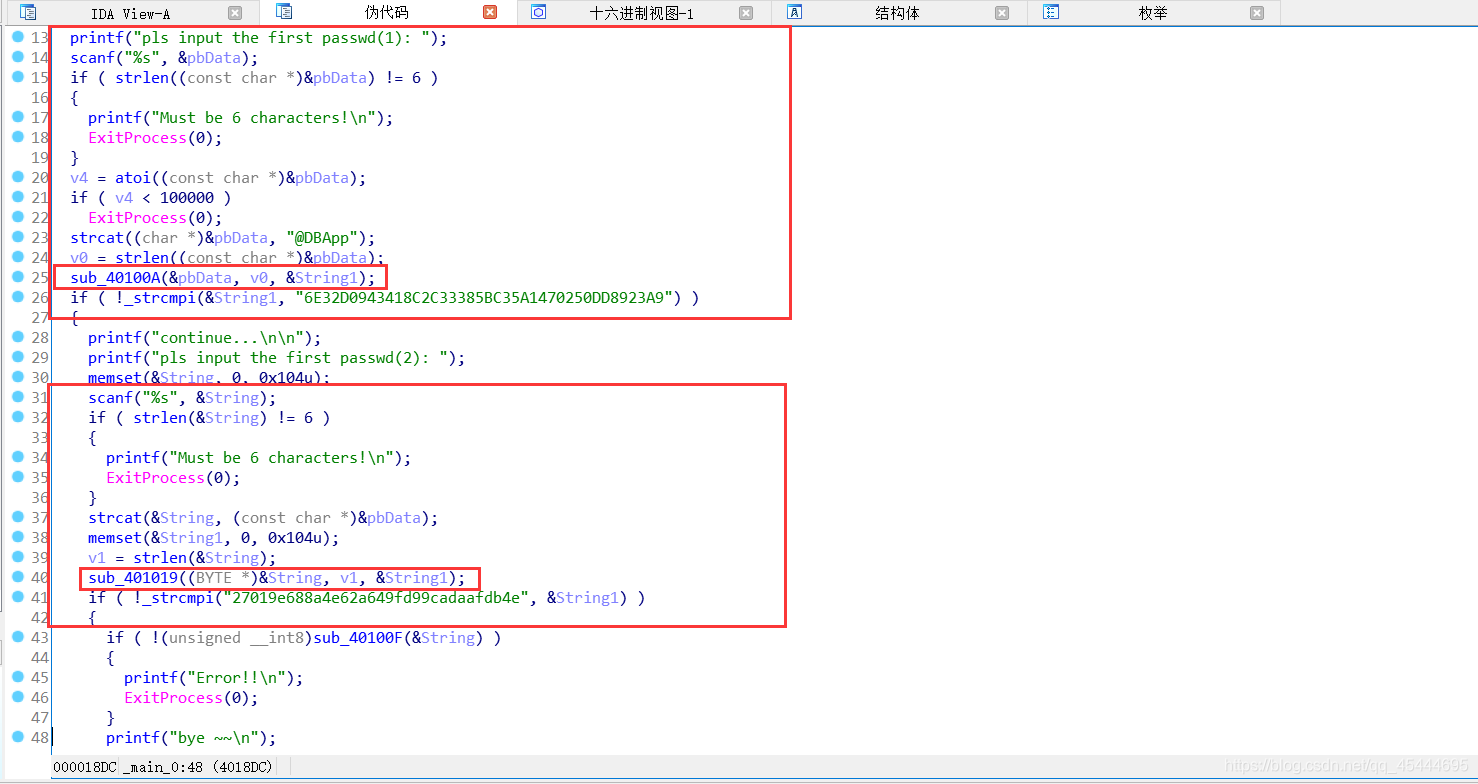Click the 十六进制视图-1 tab icon
Viewport: 1478px width, 784px height.
tap(539, 12)
